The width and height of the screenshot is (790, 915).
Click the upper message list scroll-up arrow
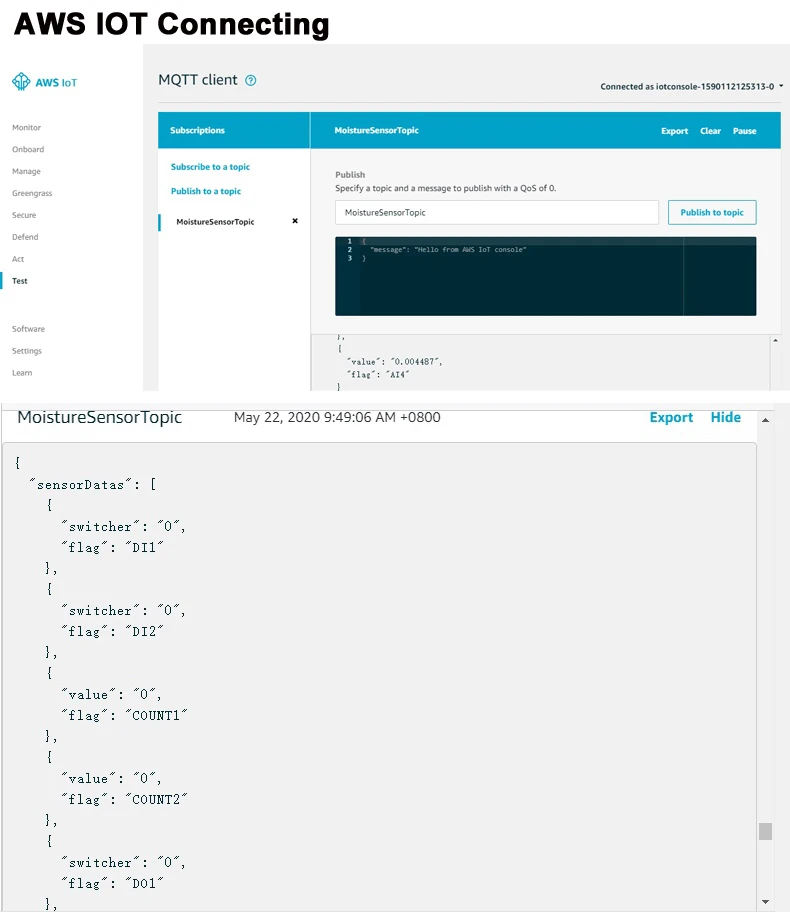point(775,340)
